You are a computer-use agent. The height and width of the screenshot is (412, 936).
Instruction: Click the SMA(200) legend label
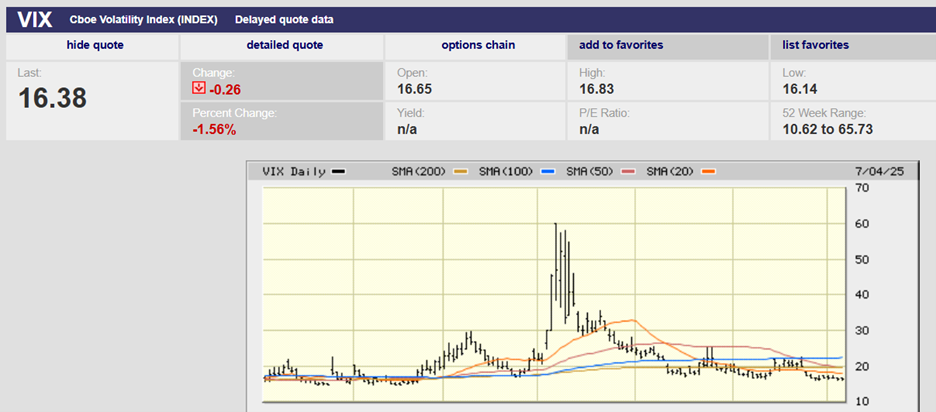(x=419, y=172)
